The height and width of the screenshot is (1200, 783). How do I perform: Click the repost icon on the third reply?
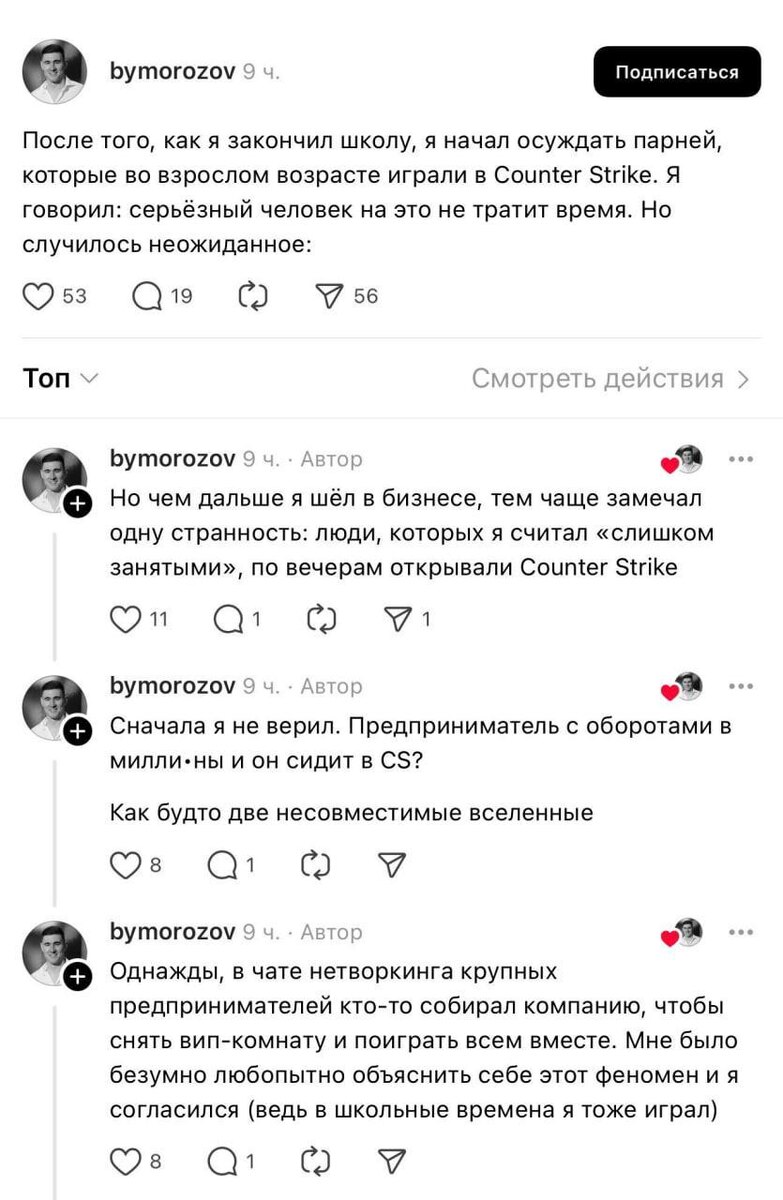[320, 1162]
